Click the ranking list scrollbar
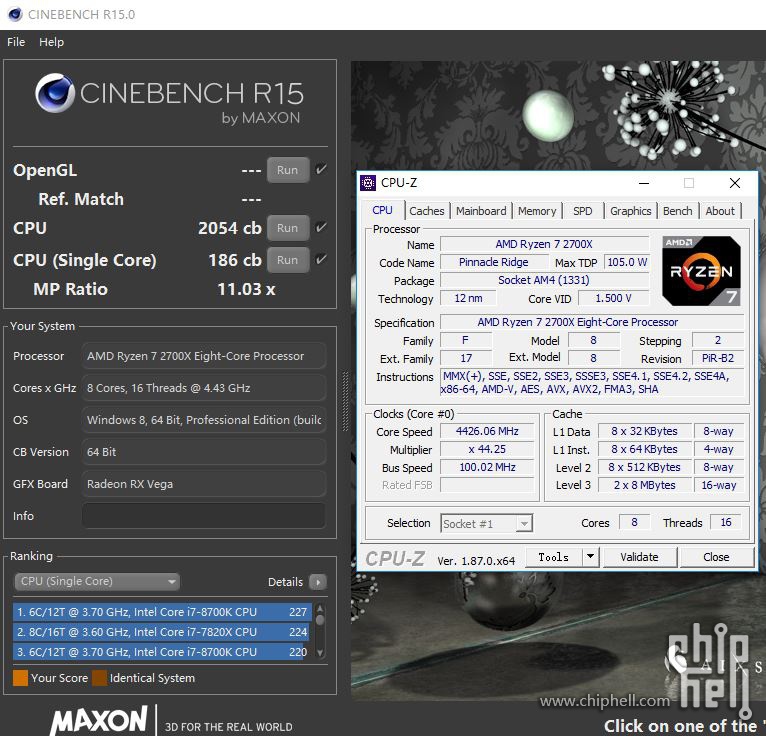 tap(320, 631)
